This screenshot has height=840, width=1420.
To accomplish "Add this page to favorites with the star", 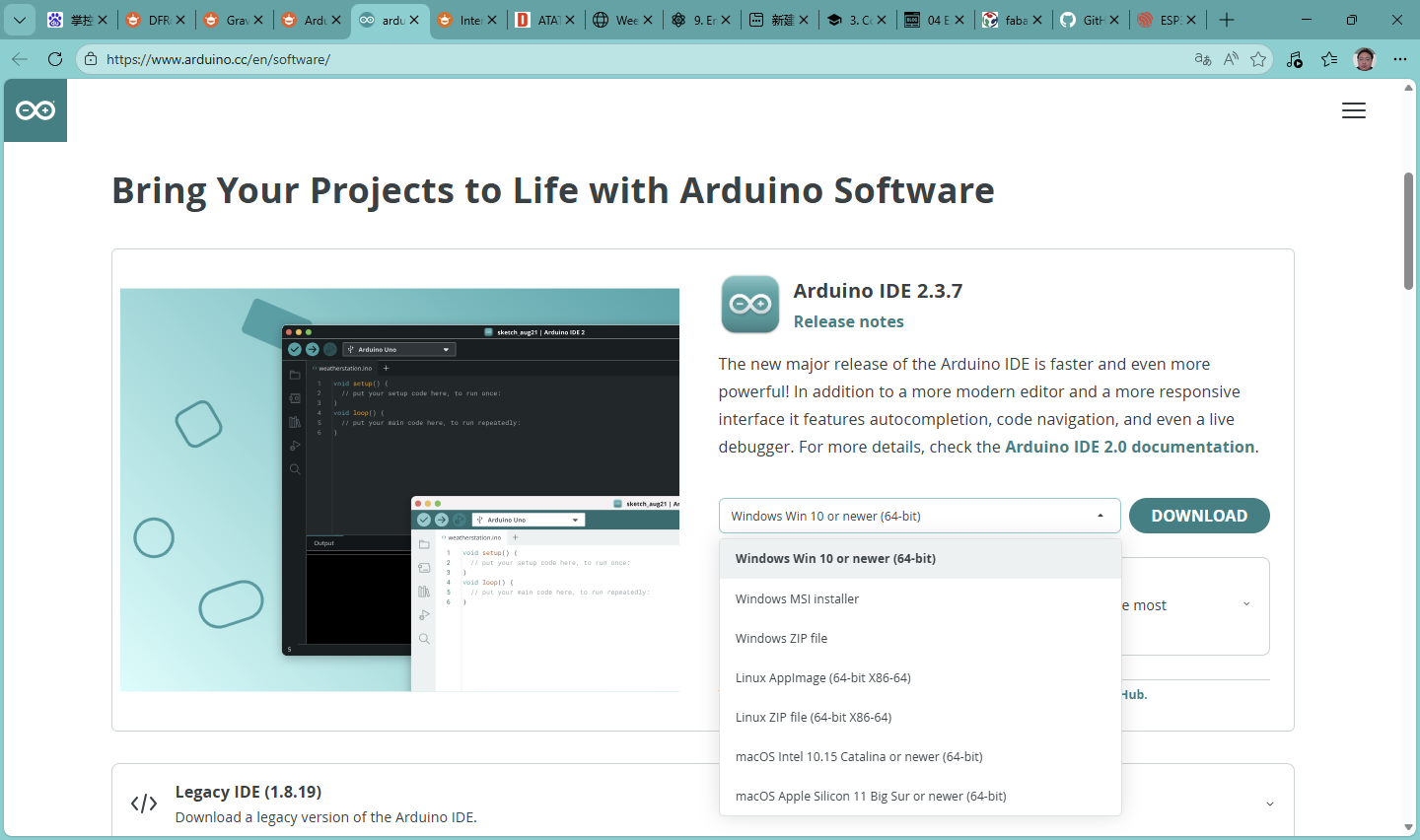I will [1258, 59].
